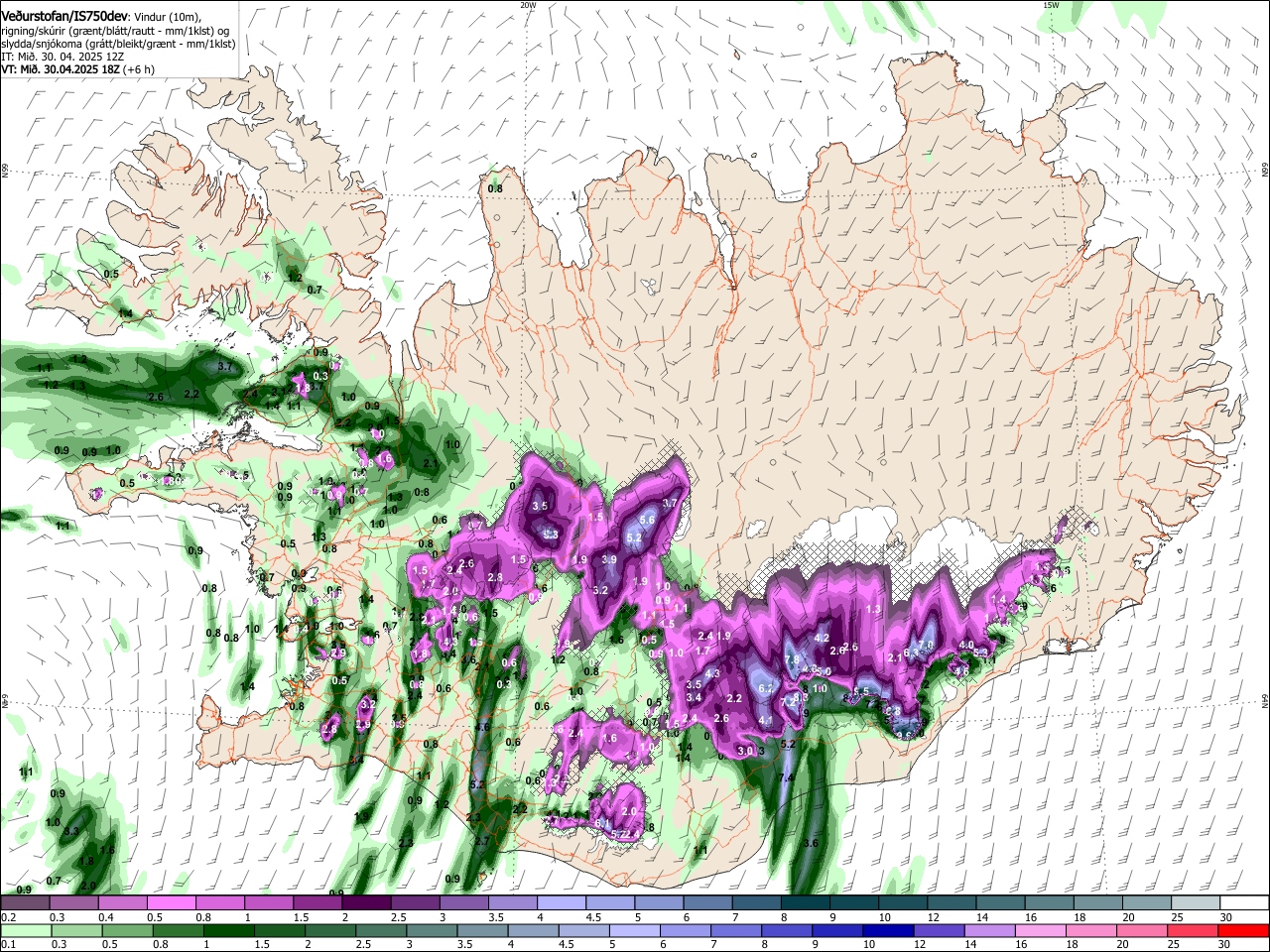Select lavender snow swatch for 4–4.5 mm

point(562,902)
